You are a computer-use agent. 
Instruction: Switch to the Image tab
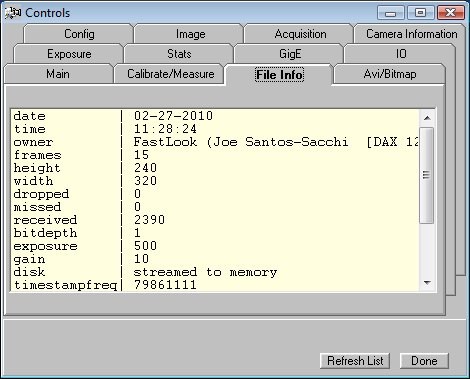click(x=190, y=34)
